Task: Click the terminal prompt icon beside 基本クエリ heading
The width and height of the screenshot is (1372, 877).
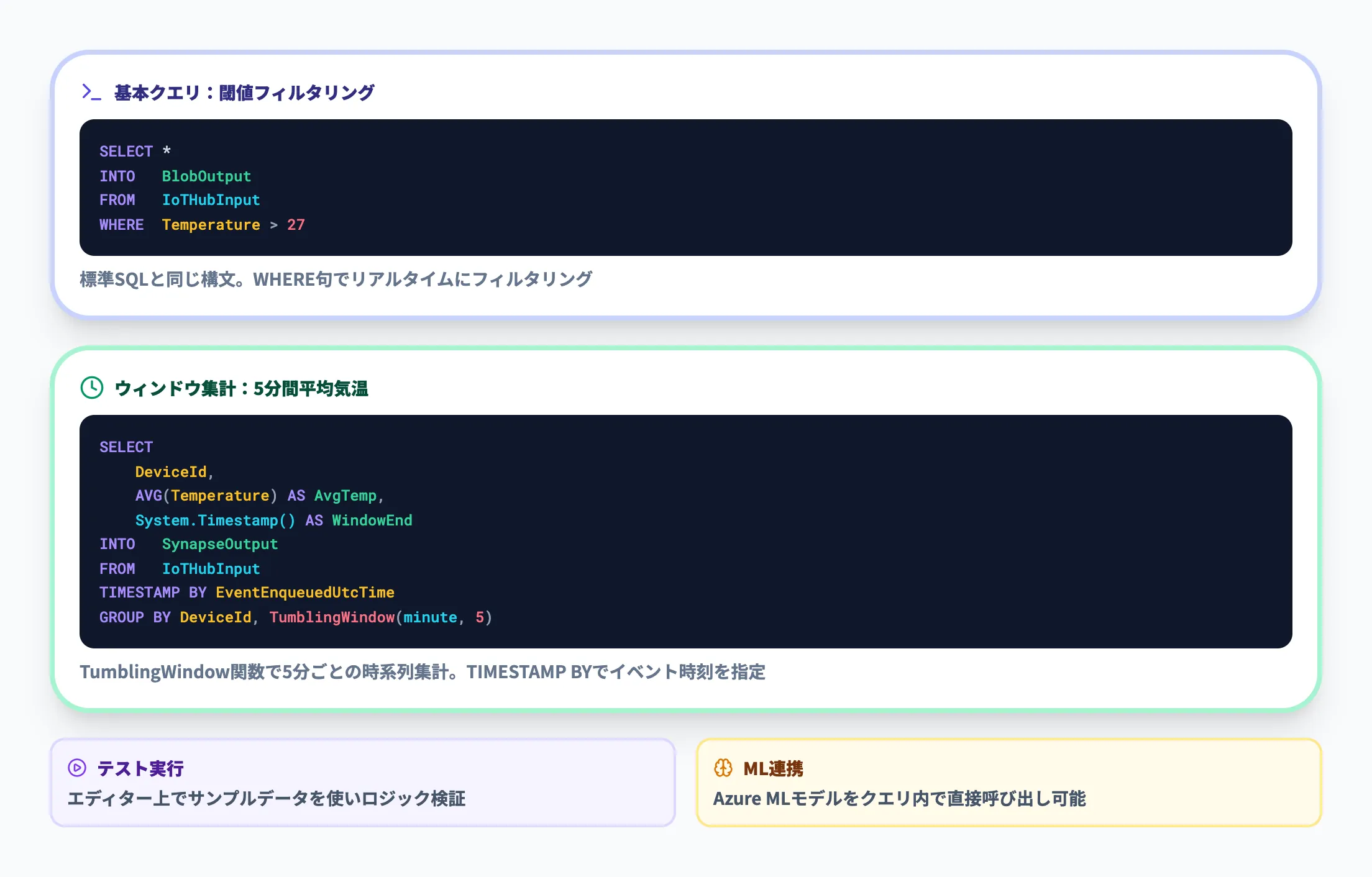Action: 91,92
